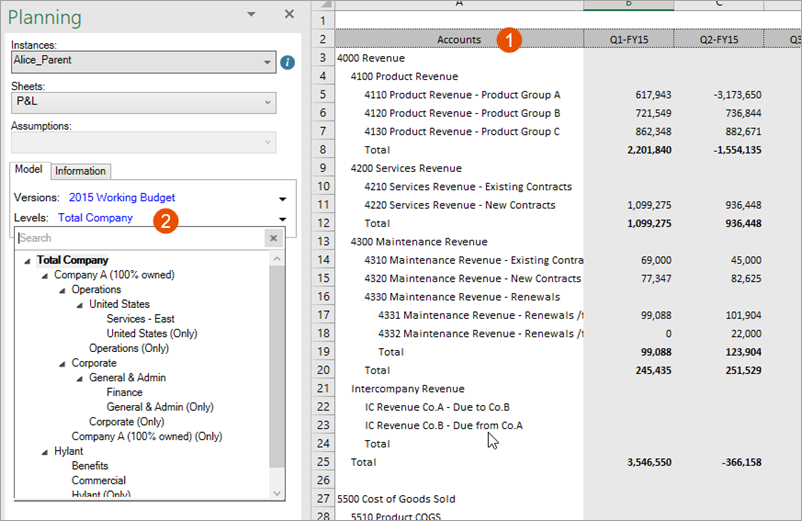802x521 pixels.
Task: Clear the Levels search box
Action: pos(274,238)
